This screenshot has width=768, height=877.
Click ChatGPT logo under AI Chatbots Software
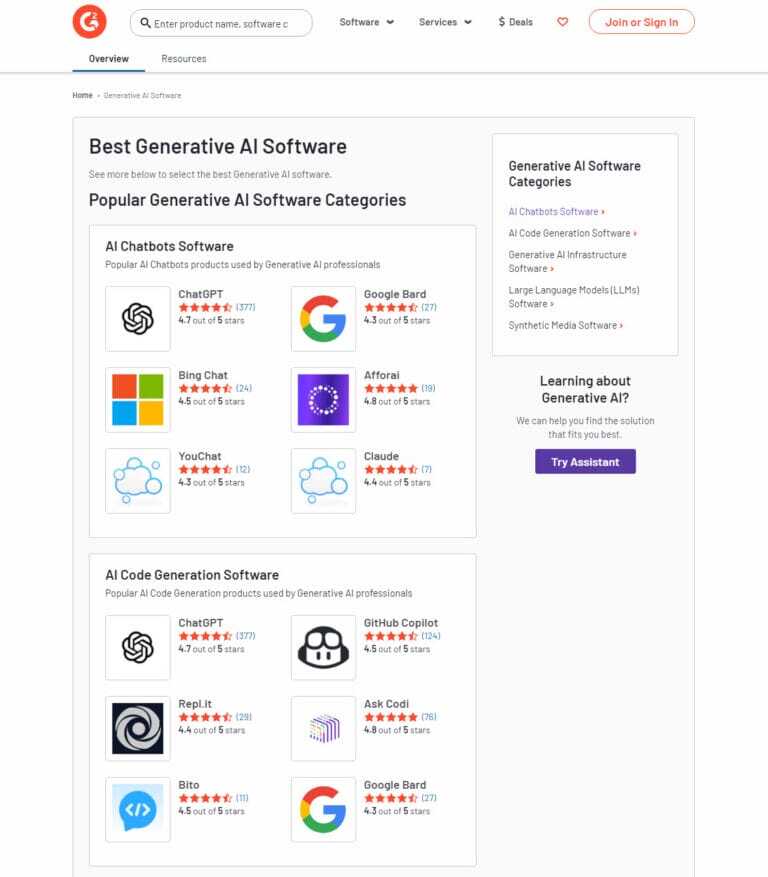tap(137, 319)
